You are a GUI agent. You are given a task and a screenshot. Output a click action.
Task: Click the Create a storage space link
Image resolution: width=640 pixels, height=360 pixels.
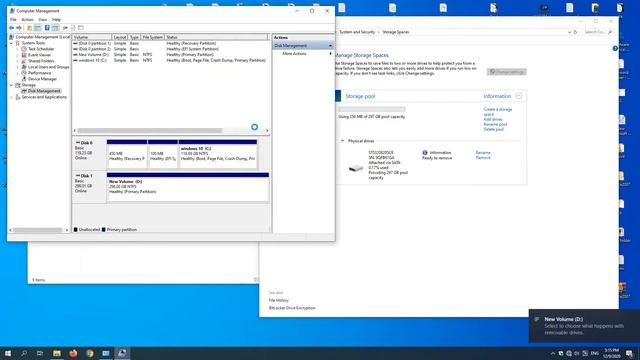(498, 112)
